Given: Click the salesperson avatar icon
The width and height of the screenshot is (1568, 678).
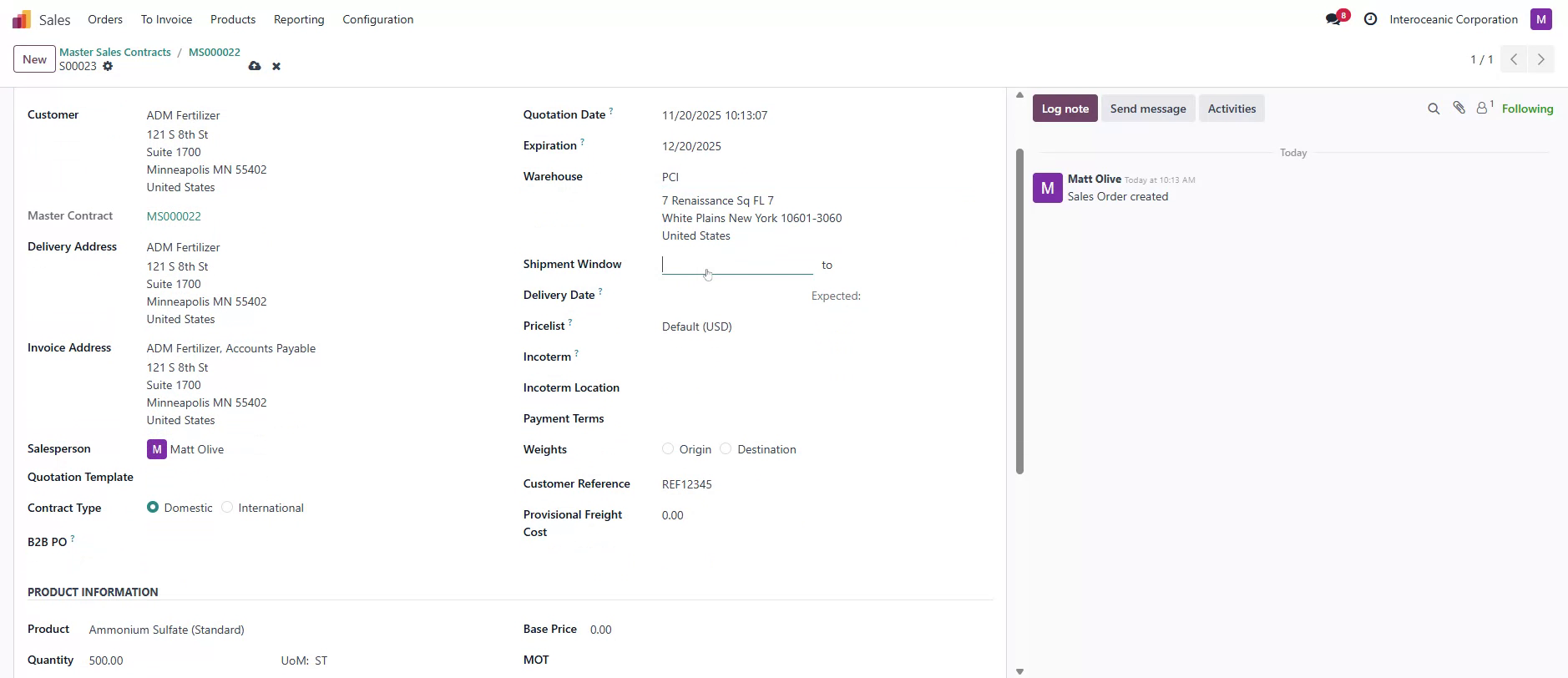Looking at the screenshot, I should [157, 449].
